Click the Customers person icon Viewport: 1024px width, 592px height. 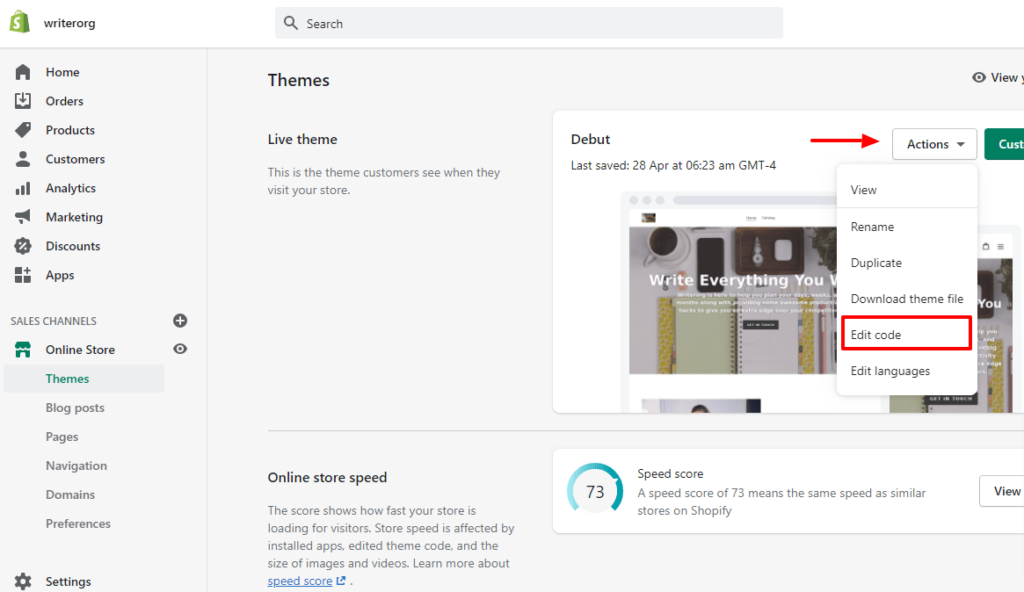(x=23, y=159)
